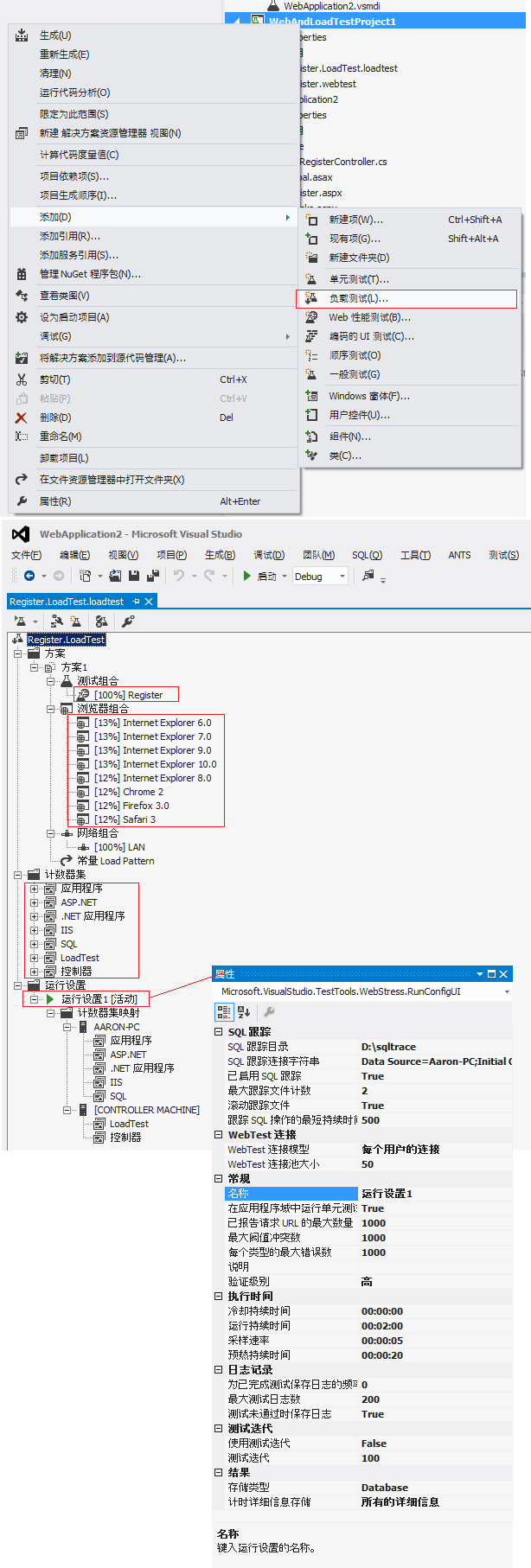The height and width of the screenshot is (1568, 531).
Task: Click the New Project icon in the toolbar
Action: click(x=85, y=576)
